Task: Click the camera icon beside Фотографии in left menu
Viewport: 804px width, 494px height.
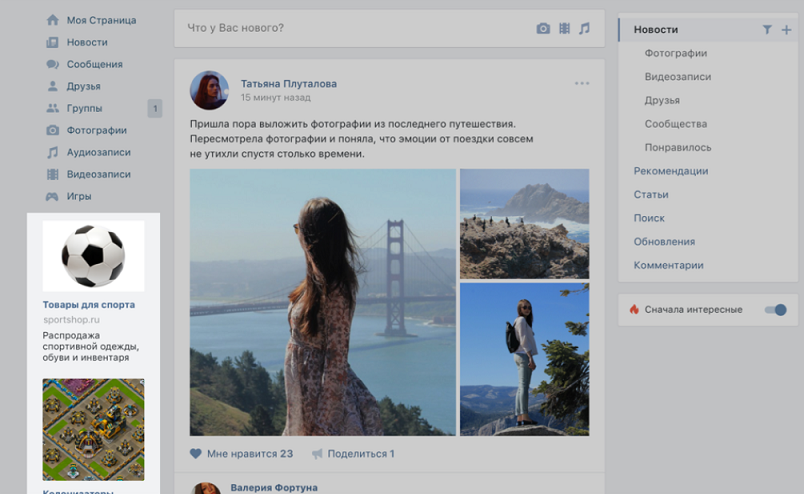Action: 52,130
